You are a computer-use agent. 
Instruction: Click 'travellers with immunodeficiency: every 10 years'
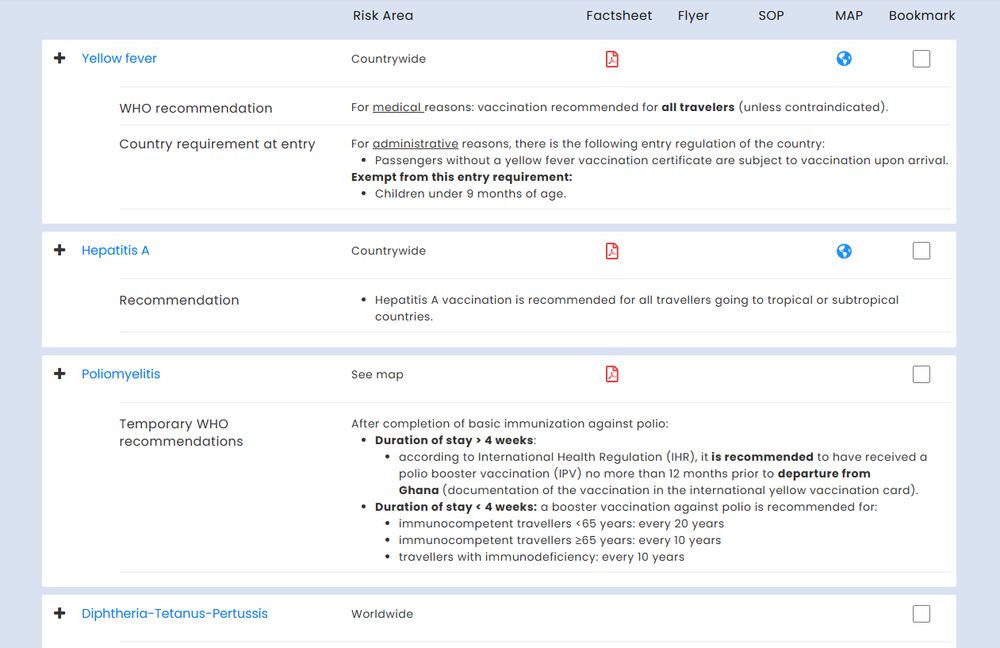pos(541,557)
